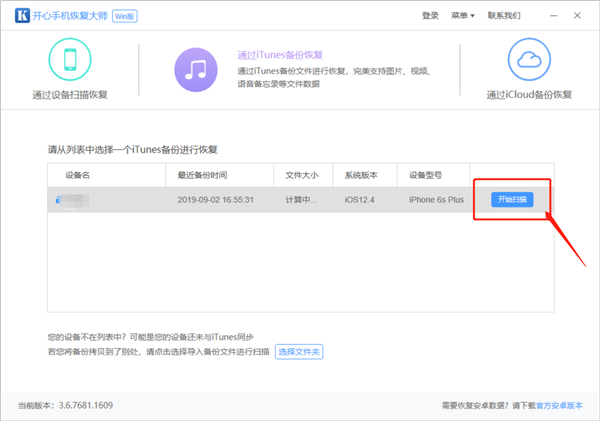This screenshot has height=421, width=600.
Task: Expand the 菜单 dropdown menu
Action: point(463,16)
